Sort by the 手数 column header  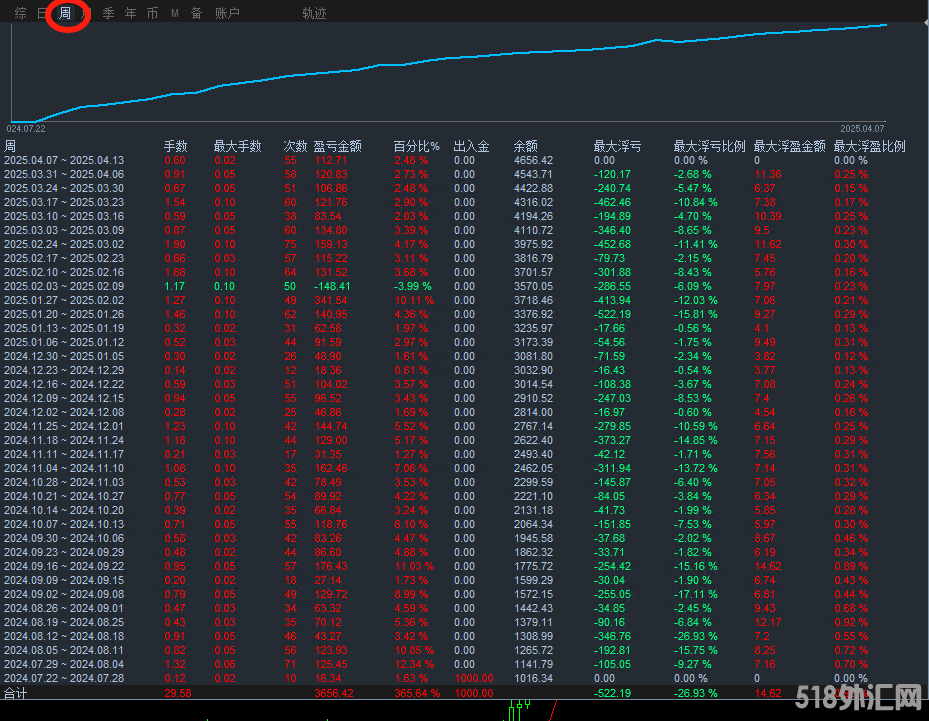point(175,146)
